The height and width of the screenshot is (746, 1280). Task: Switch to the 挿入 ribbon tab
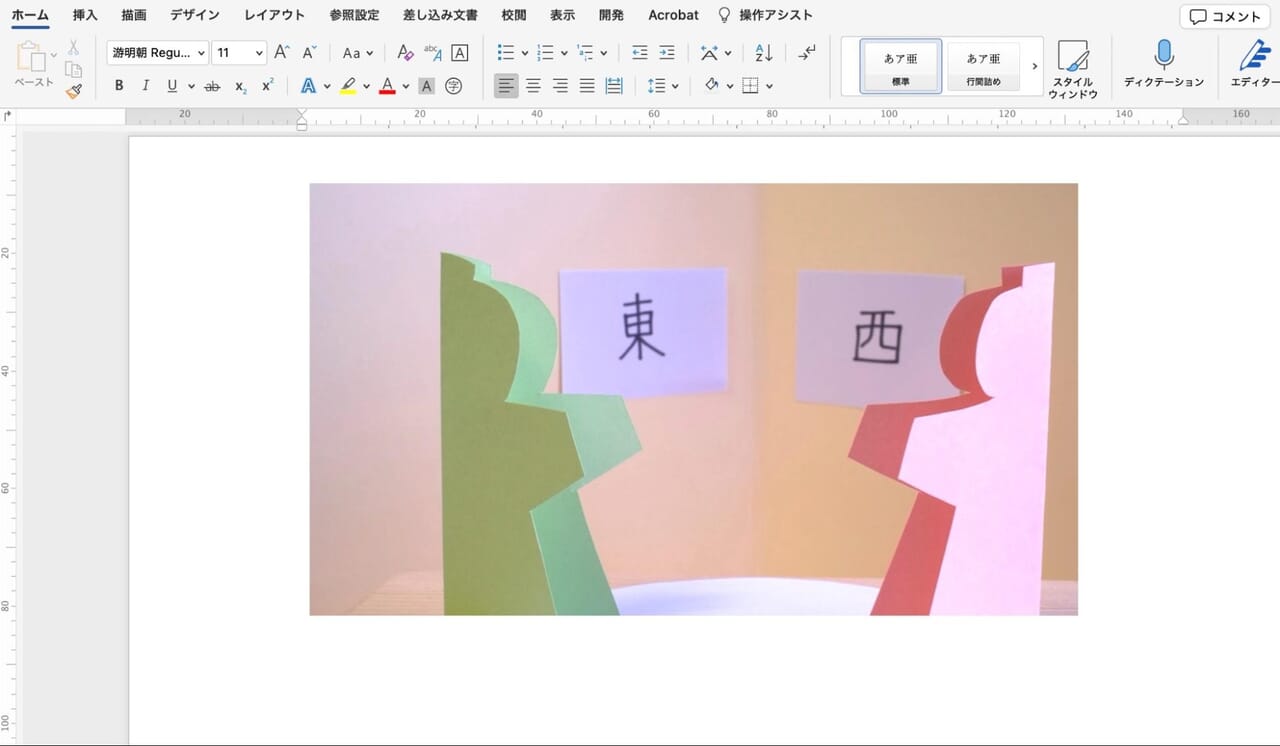84,15
